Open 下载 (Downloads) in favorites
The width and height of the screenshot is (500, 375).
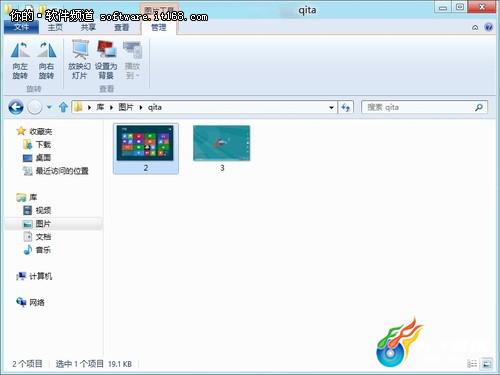[43, 145]
